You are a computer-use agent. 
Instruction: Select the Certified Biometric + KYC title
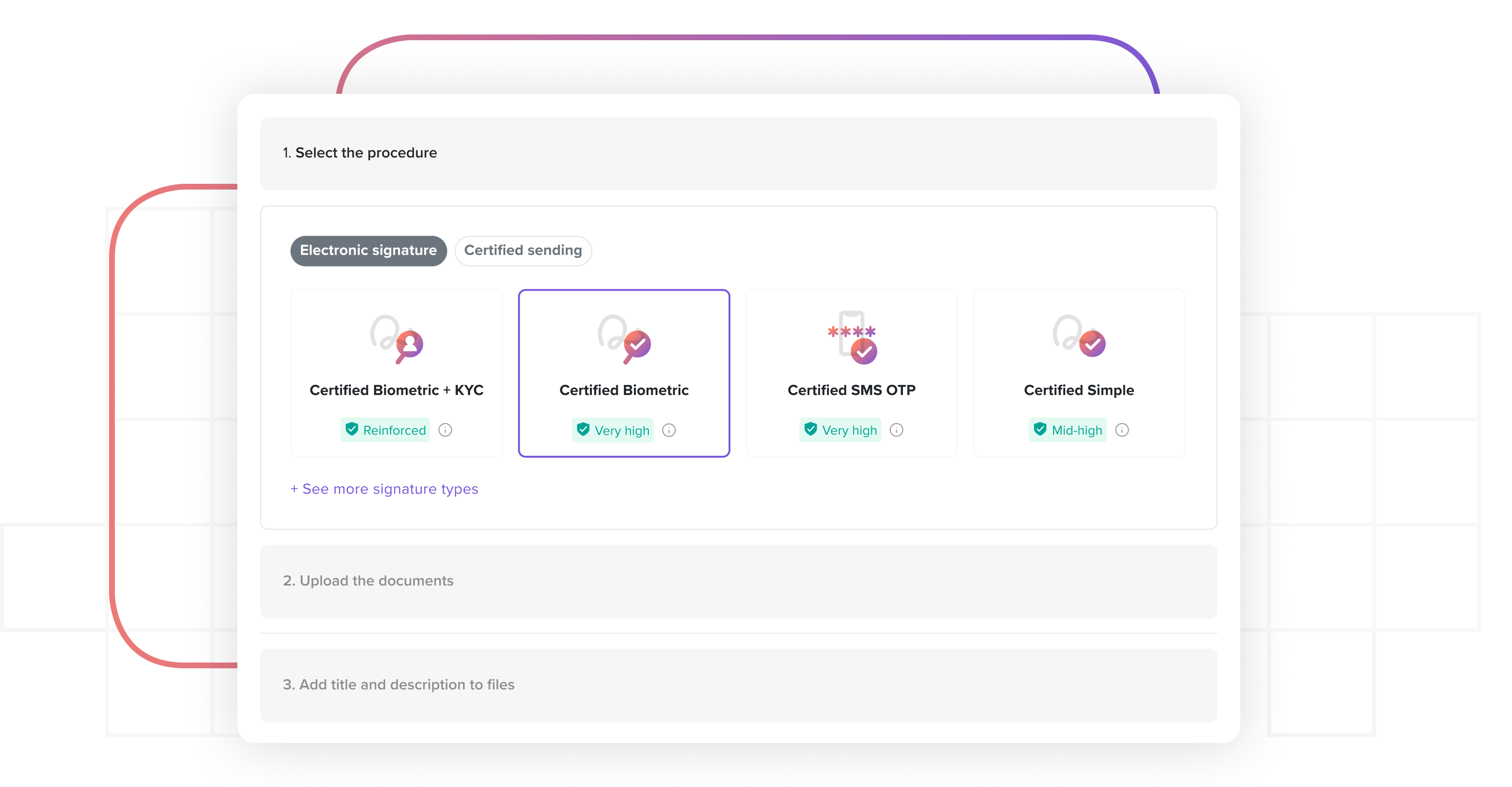(397, 390)
